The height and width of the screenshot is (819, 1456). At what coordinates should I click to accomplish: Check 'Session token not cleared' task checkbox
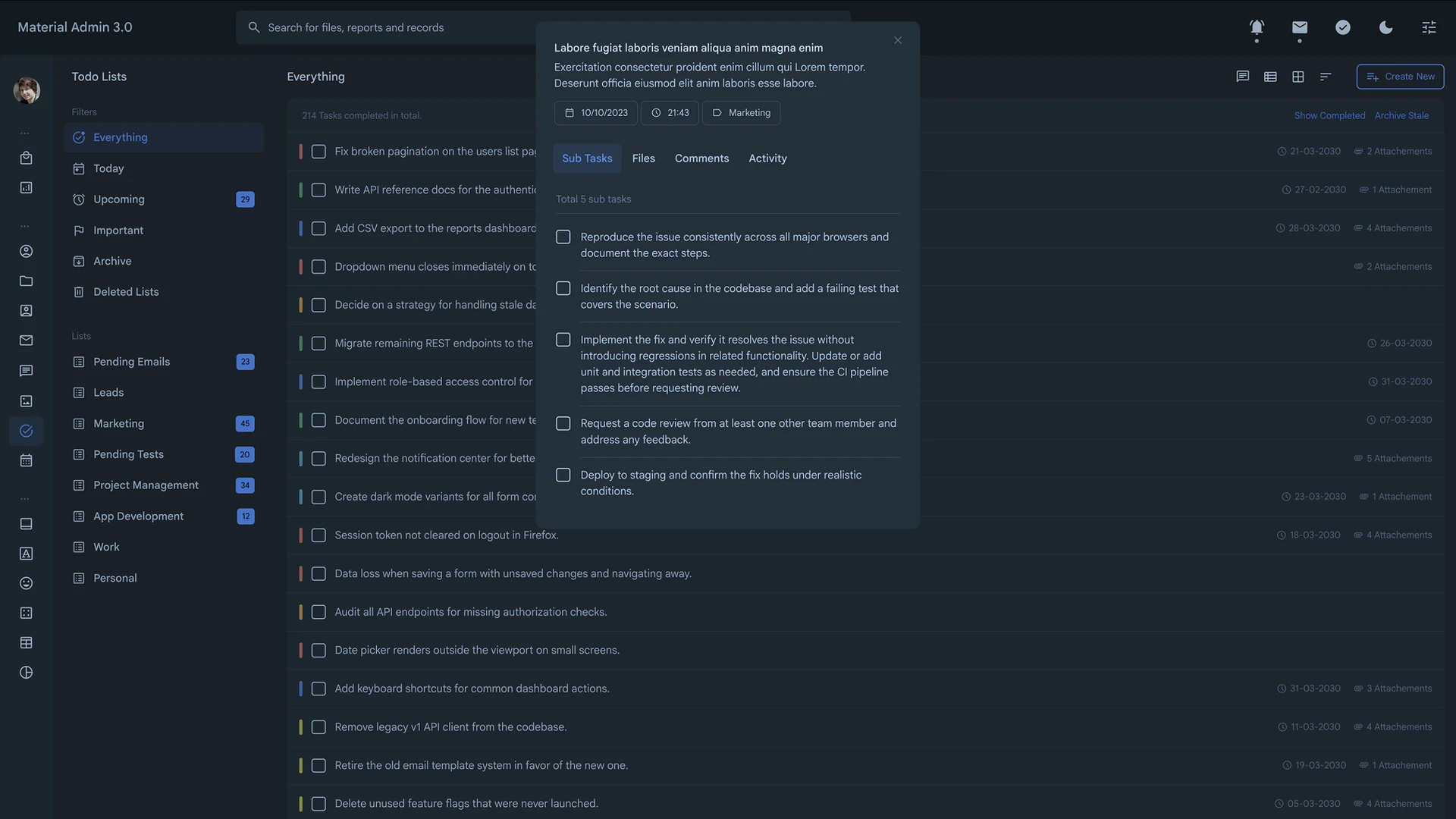(318, 535)
